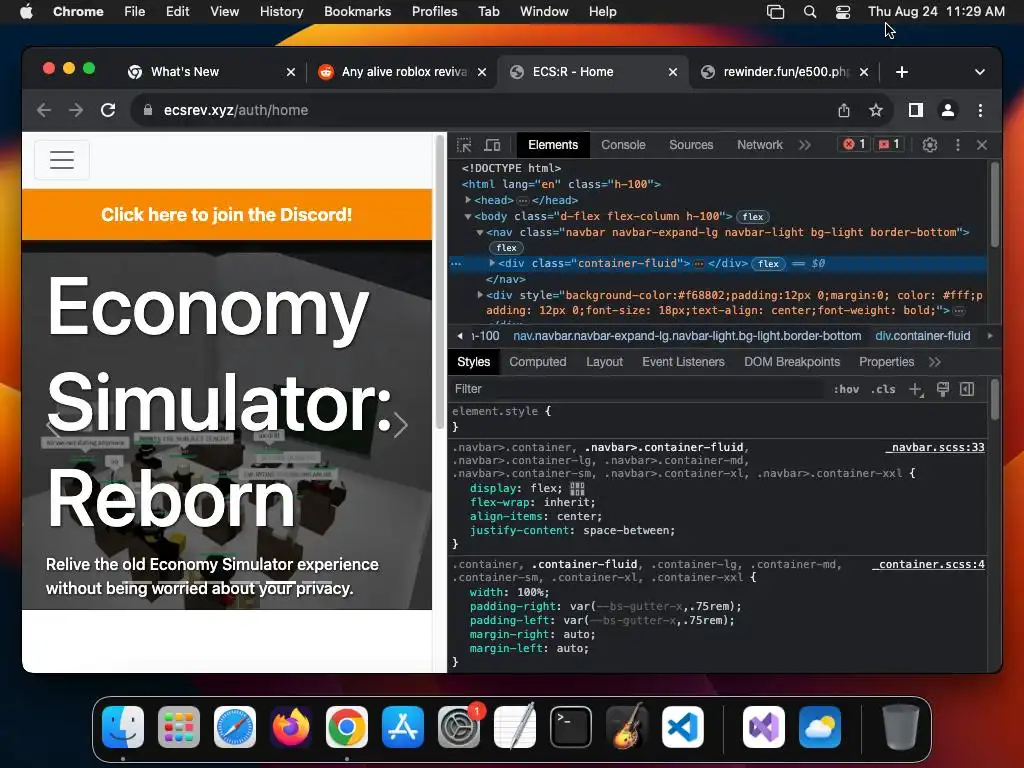Open the hamburger navbar toggler
Screen dimensions: 1024x768
click(x=62, y=160)
